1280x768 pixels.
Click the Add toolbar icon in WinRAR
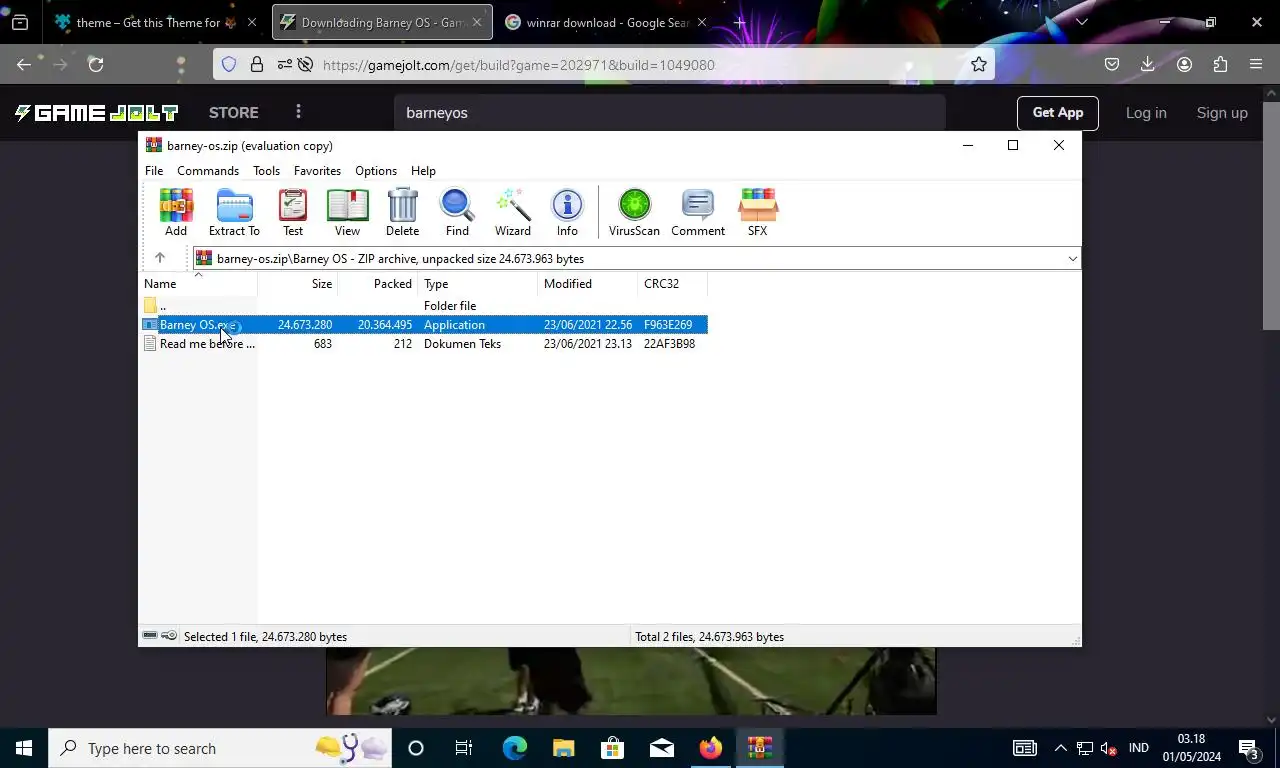[176, 212]
